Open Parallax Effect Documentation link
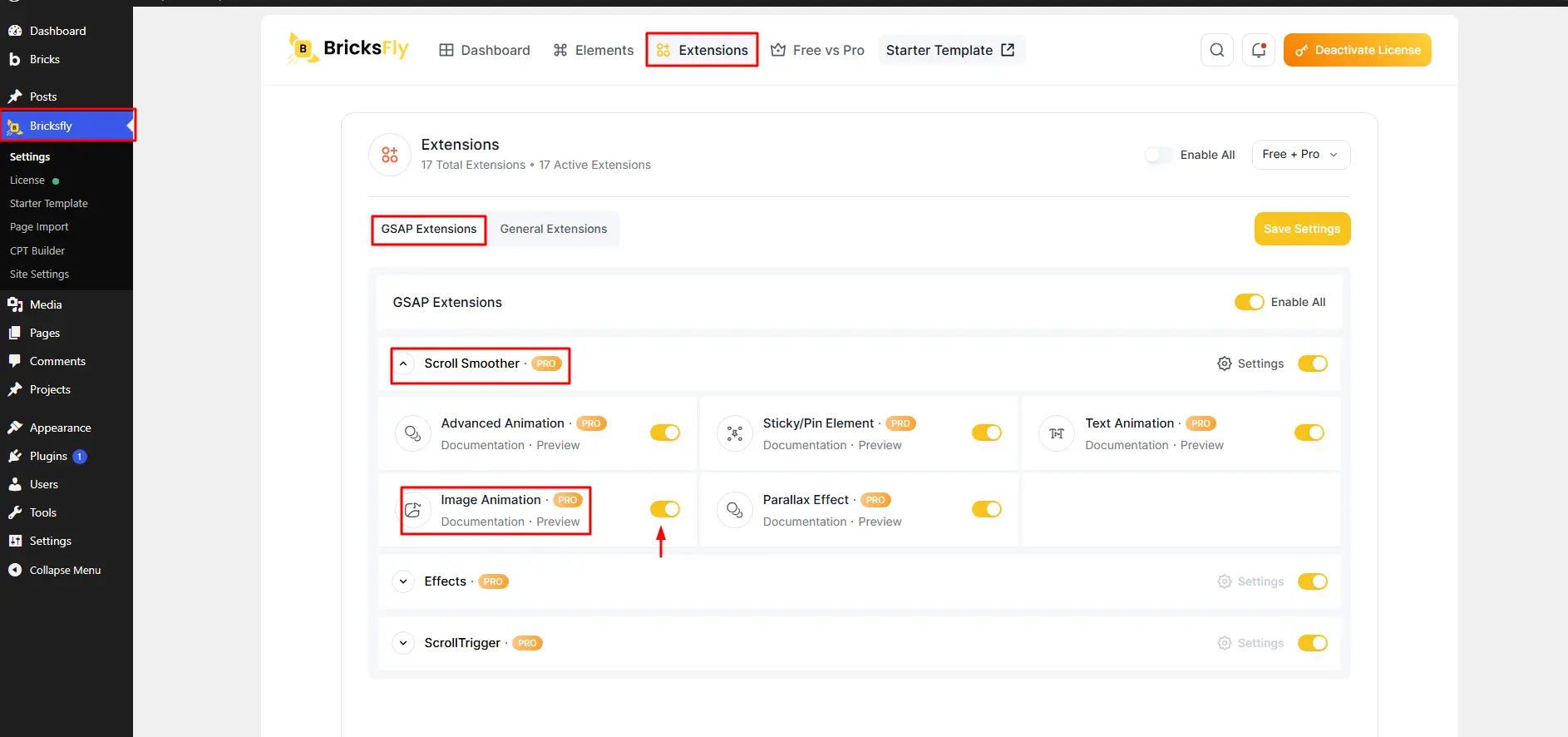1568x737 pixels. point(805,522)
